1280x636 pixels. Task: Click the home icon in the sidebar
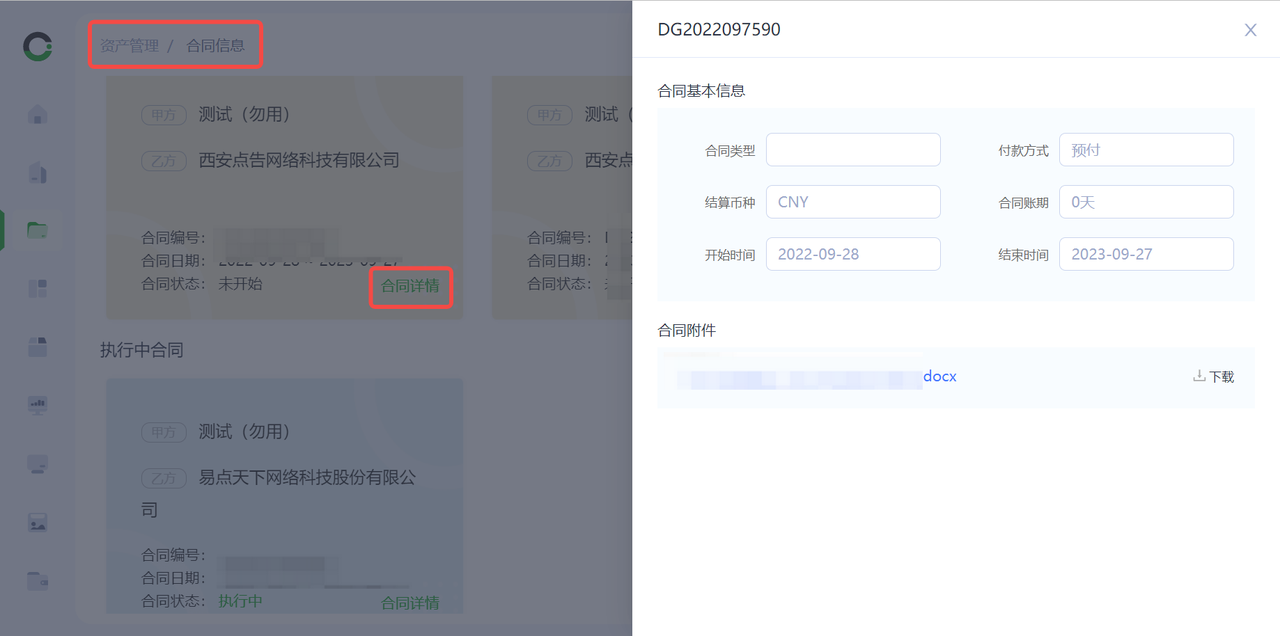[x=38, y=115]
